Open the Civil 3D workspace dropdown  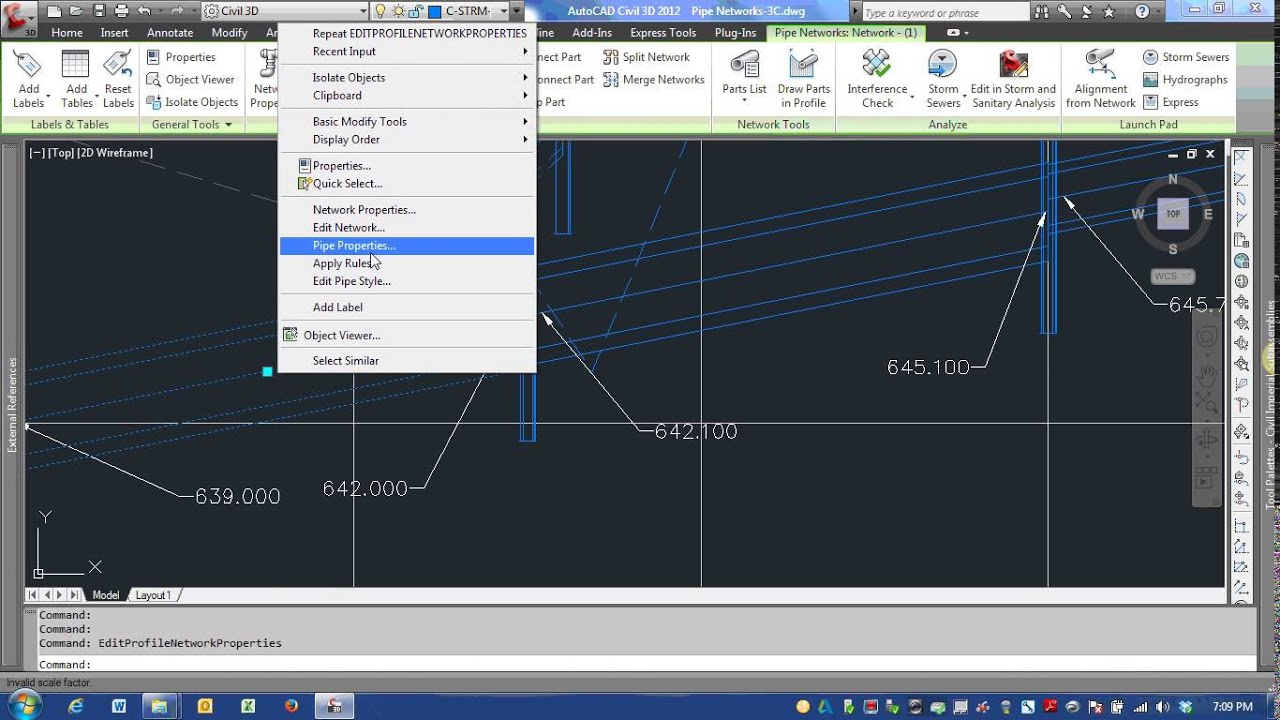(284, 11)
